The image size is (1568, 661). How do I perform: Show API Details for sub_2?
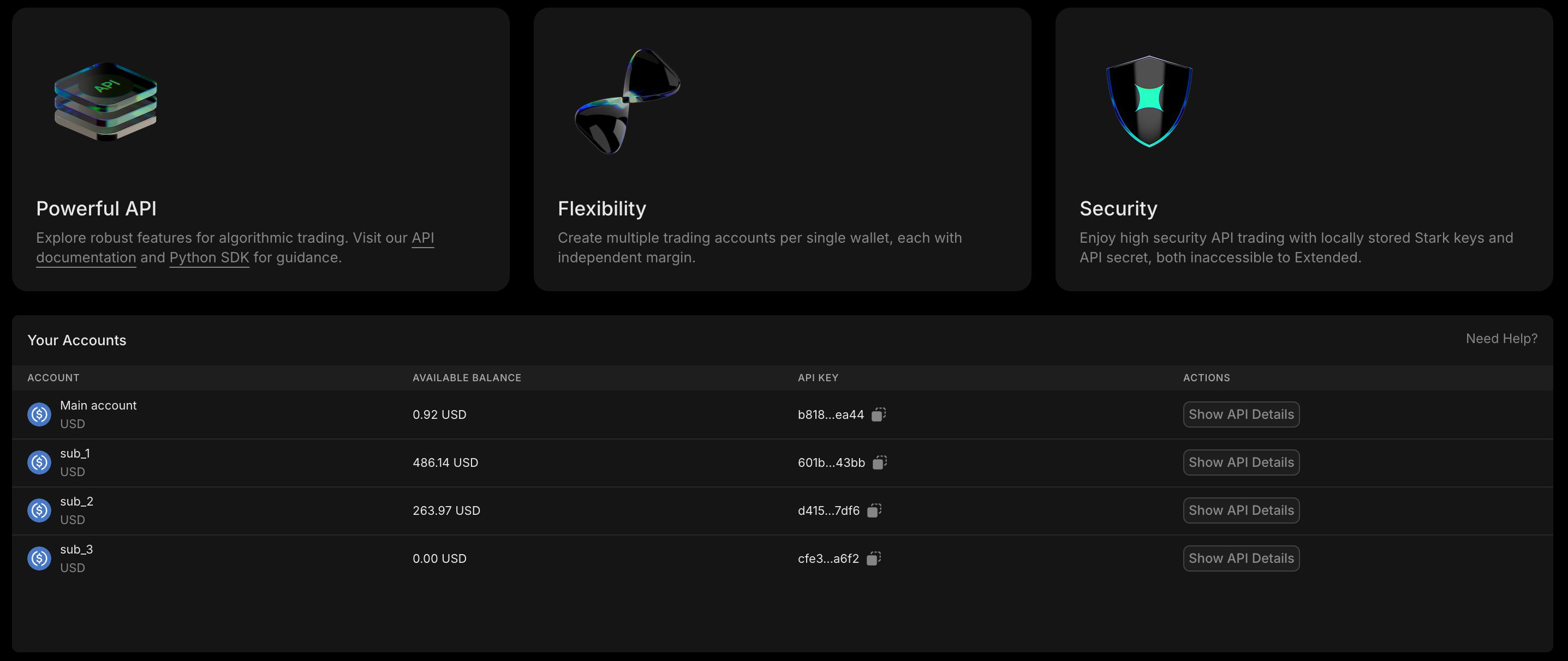point(1241,511)
